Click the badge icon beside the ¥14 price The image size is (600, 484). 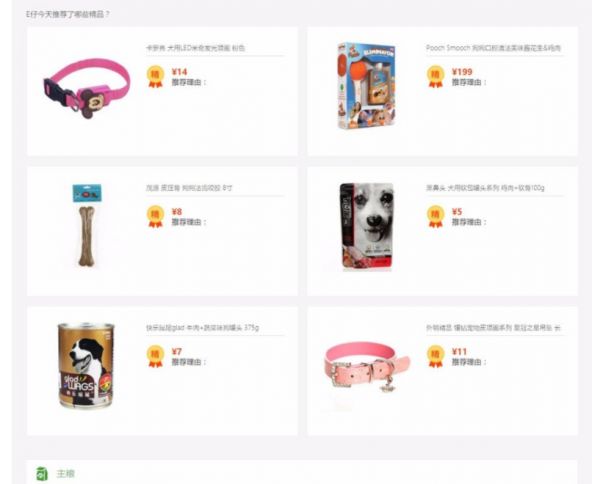(x=155, y=77)
